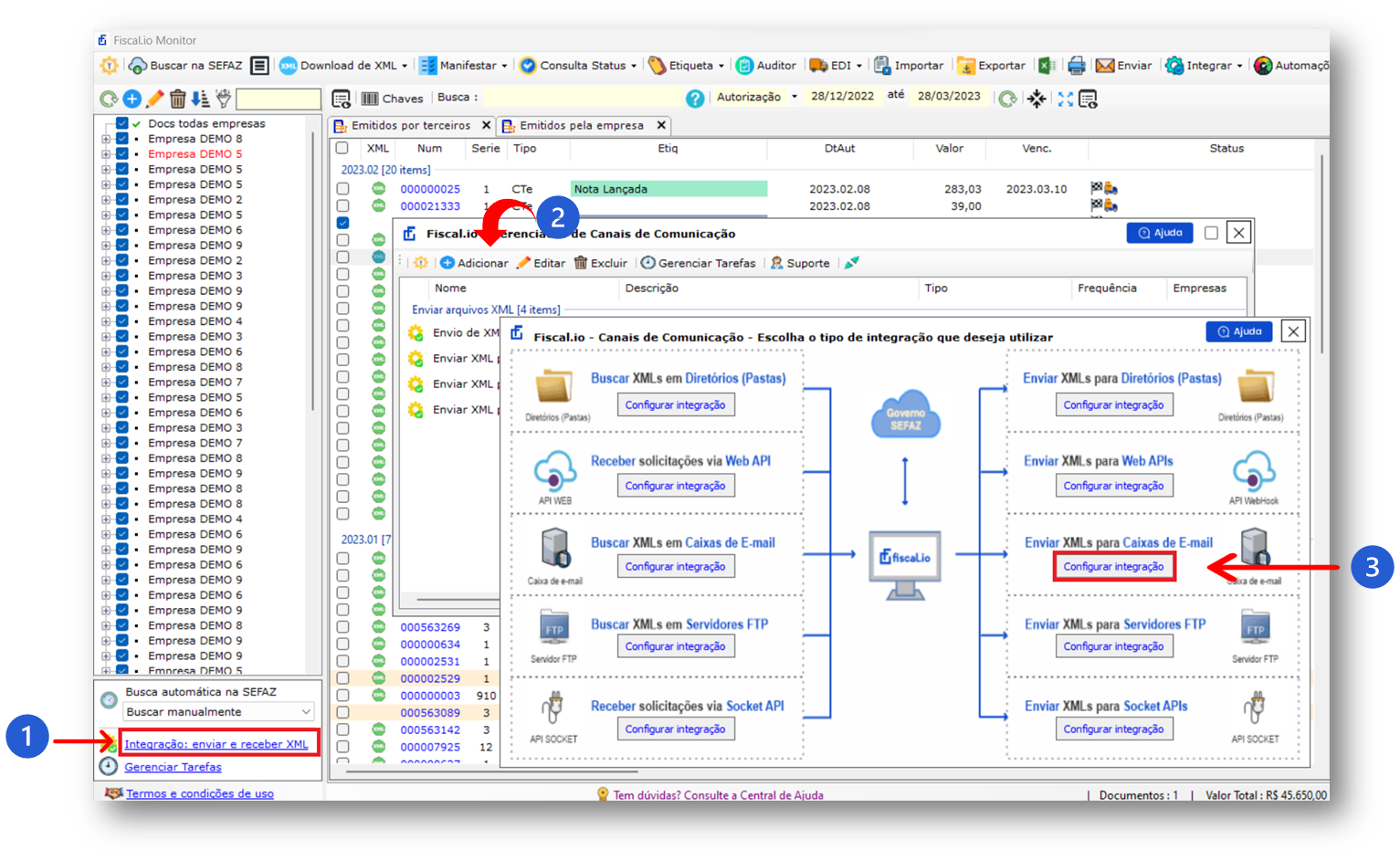Tick the checkbox for document 000563269
The image size is (1400, 860).
[342, 627]
